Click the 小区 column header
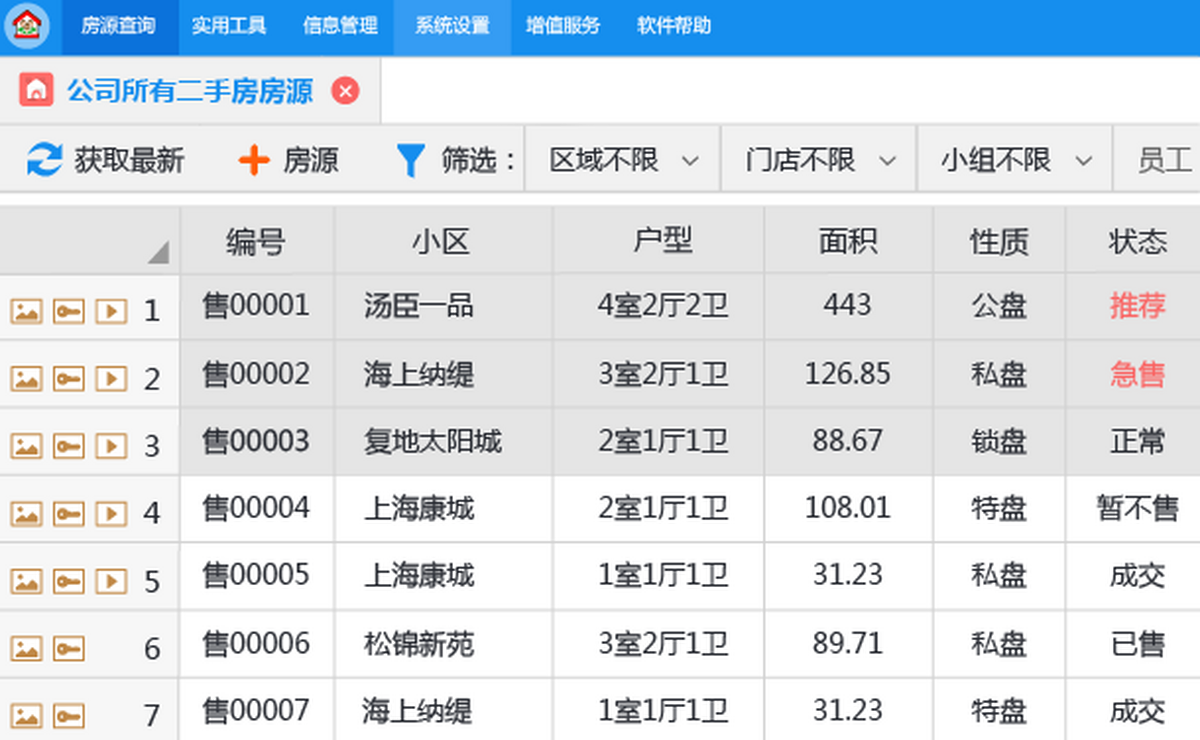1200x740 pixels. point(441,241)
